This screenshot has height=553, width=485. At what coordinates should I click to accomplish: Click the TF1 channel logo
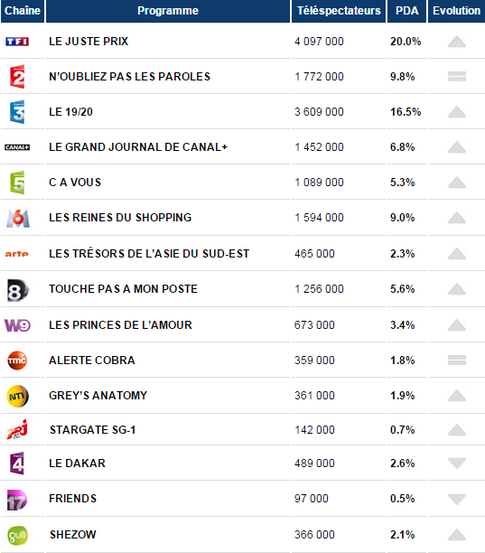17,42
